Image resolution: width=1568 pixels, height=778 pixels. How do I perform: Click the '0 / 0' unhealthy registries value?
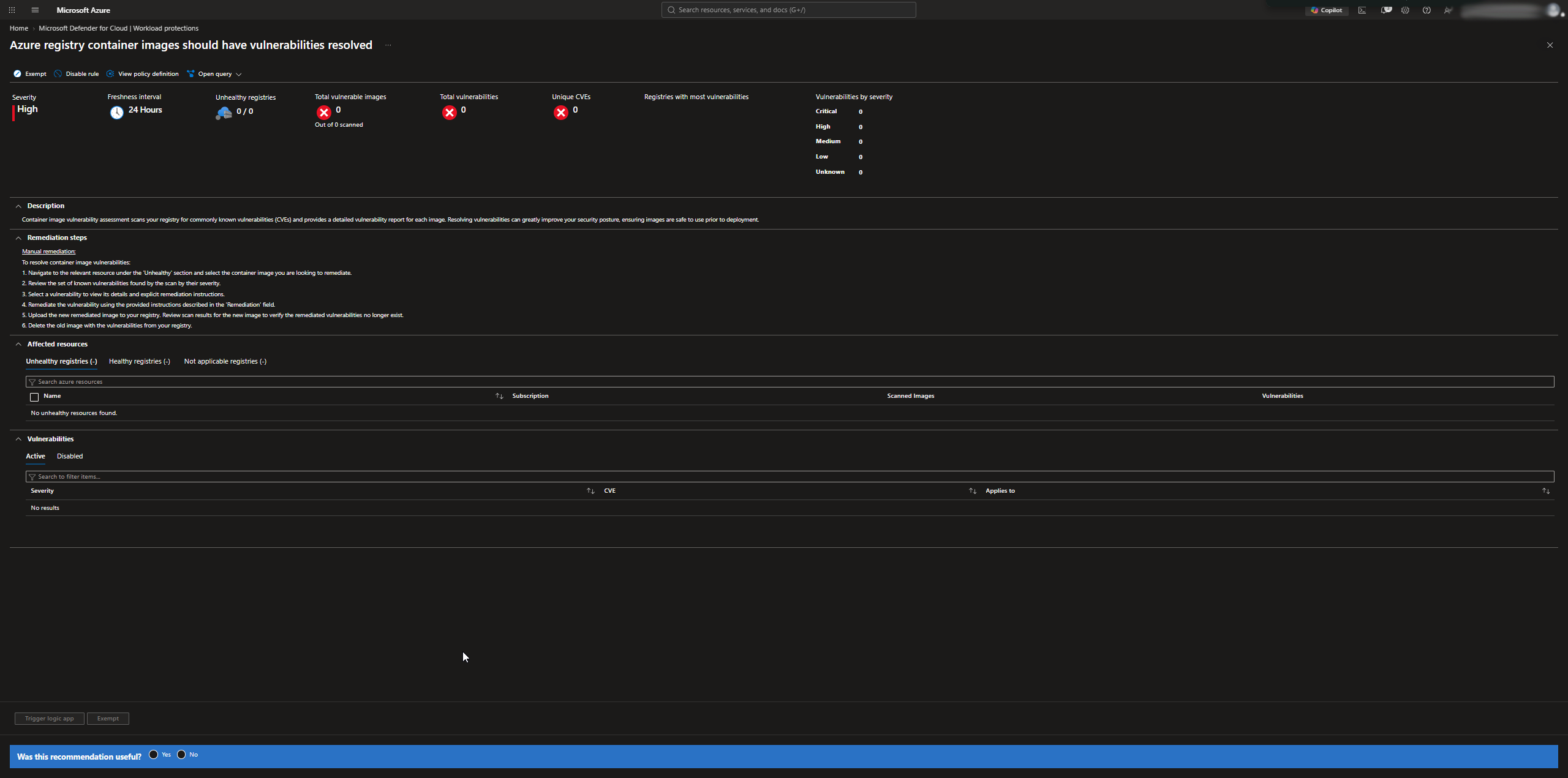(x=245, y=111)
